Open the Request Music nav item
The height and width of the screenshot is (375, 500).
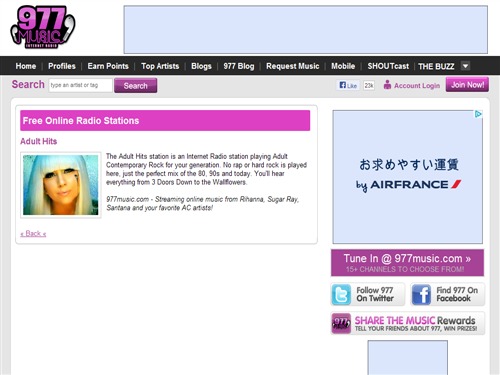[293, 66]
